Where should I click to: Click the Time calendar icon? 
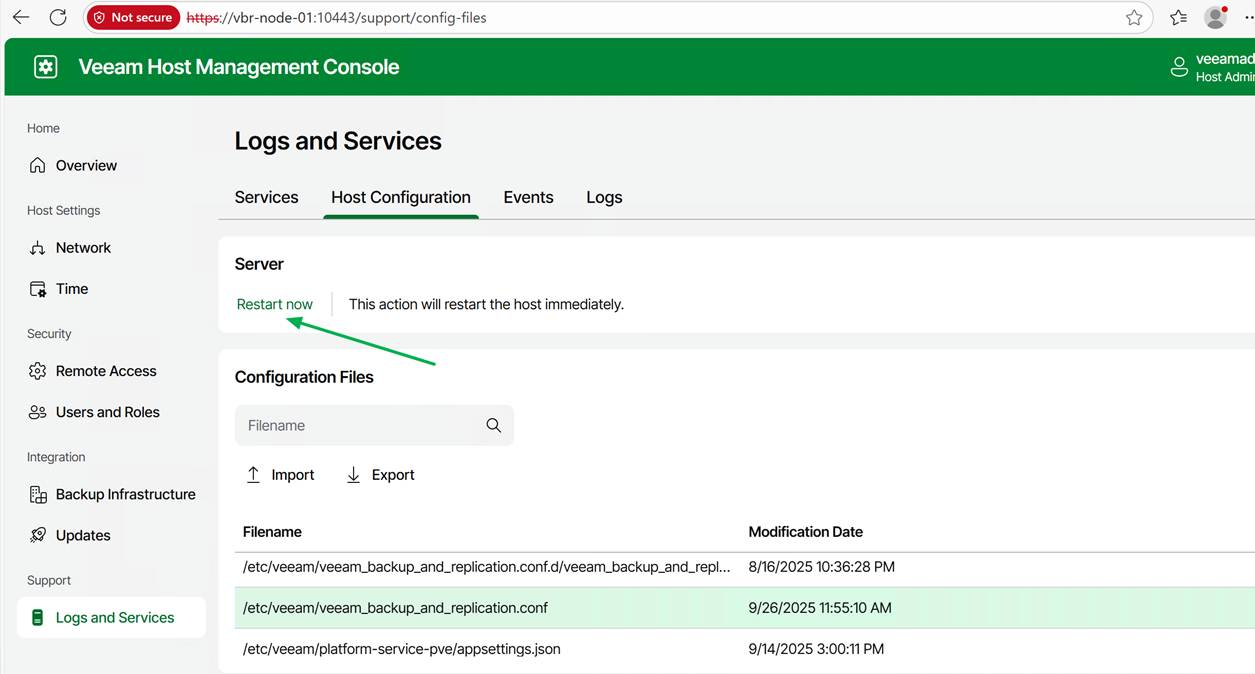(38, 289)
